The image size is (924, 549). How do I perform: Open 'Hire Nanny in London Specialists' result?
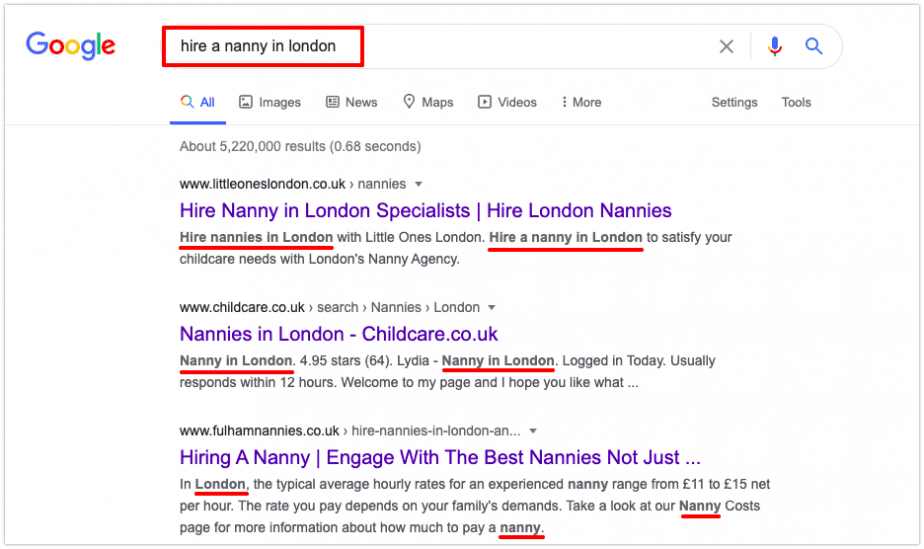click(425, 211)
